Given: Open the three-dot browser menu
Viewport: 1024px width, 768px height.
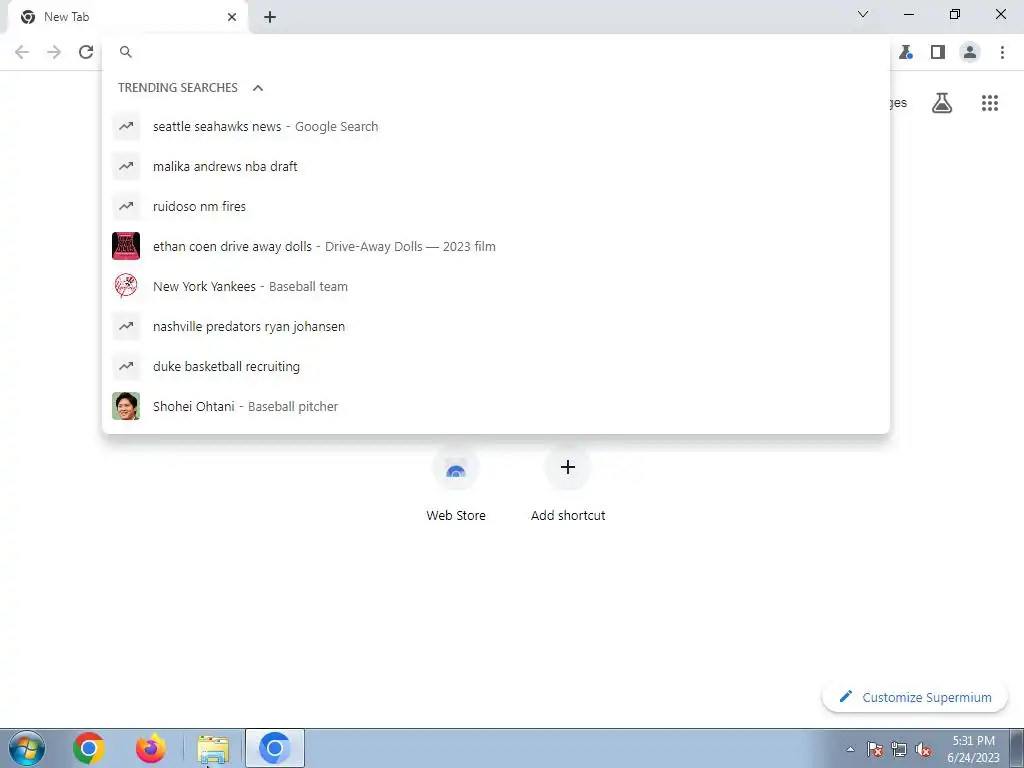Looking at the screenshot, I should (x=1002, y=52).
